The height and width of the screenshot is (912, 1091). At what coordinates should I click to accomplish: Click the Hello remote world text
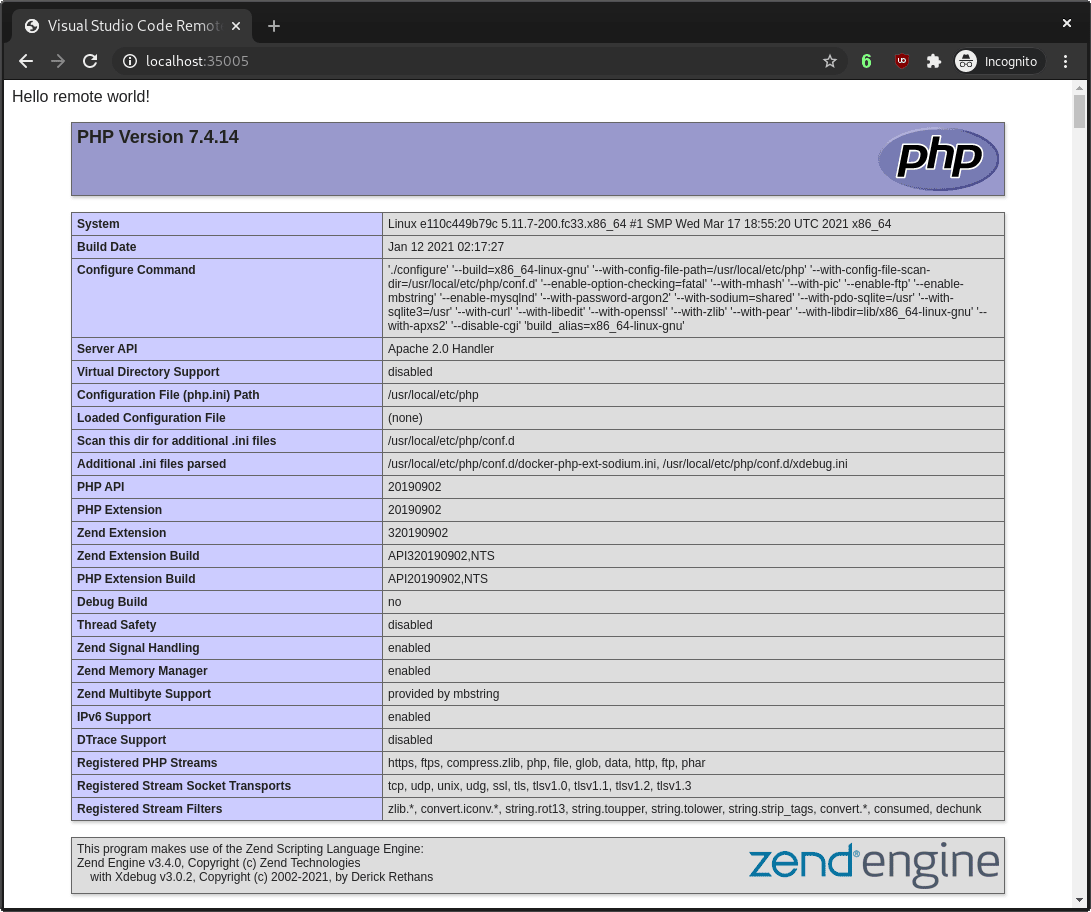[x=80, y=97]
